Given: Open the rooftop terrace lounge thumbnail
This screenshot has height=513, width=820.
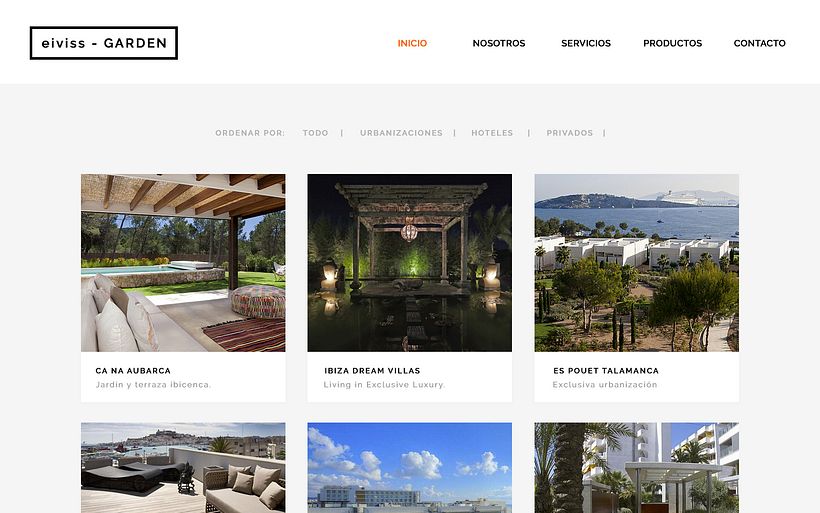Looking at the screenshot, I should click(x=183, y=468).
